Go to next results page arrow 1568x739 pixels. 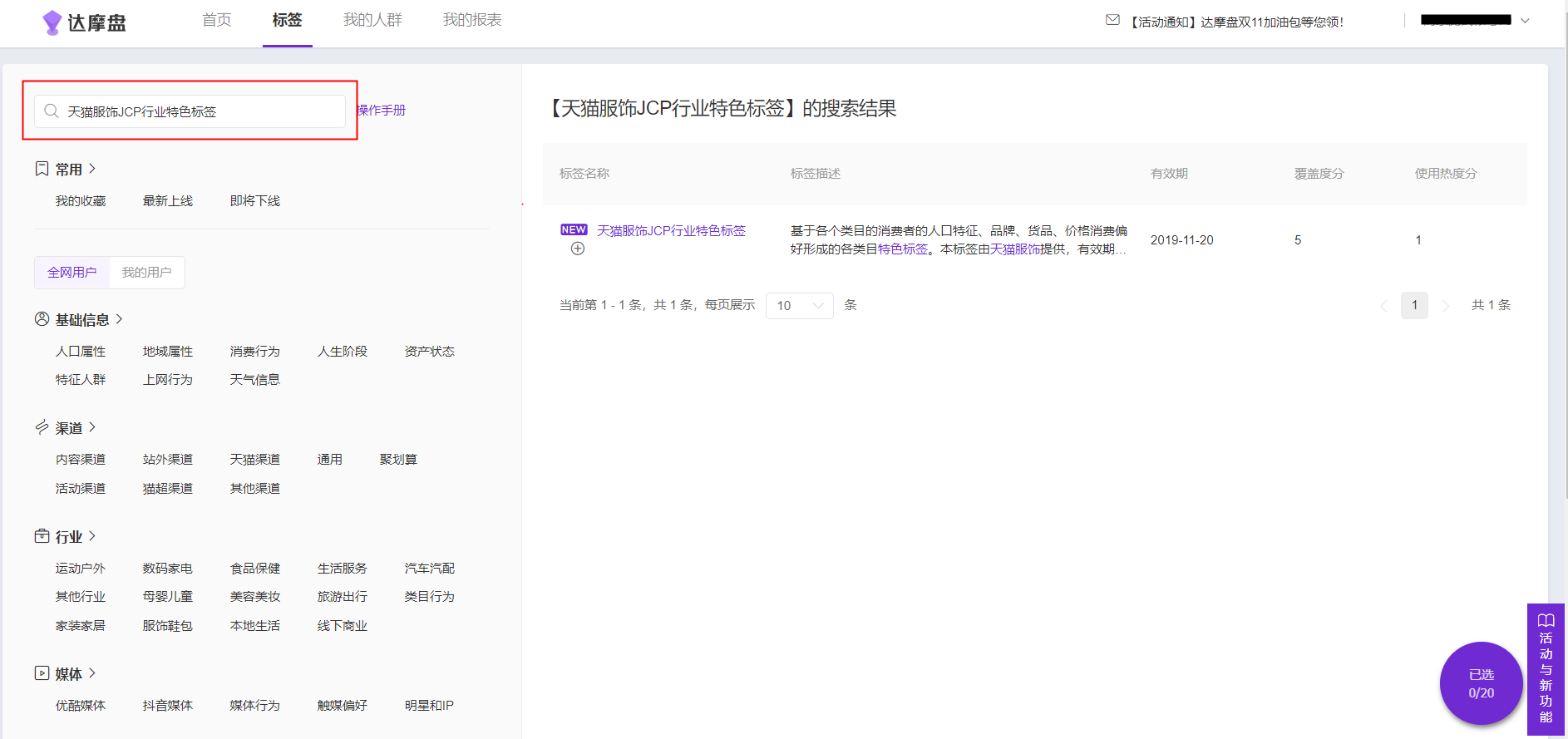pyautogui.click(x=1446, y=306)
